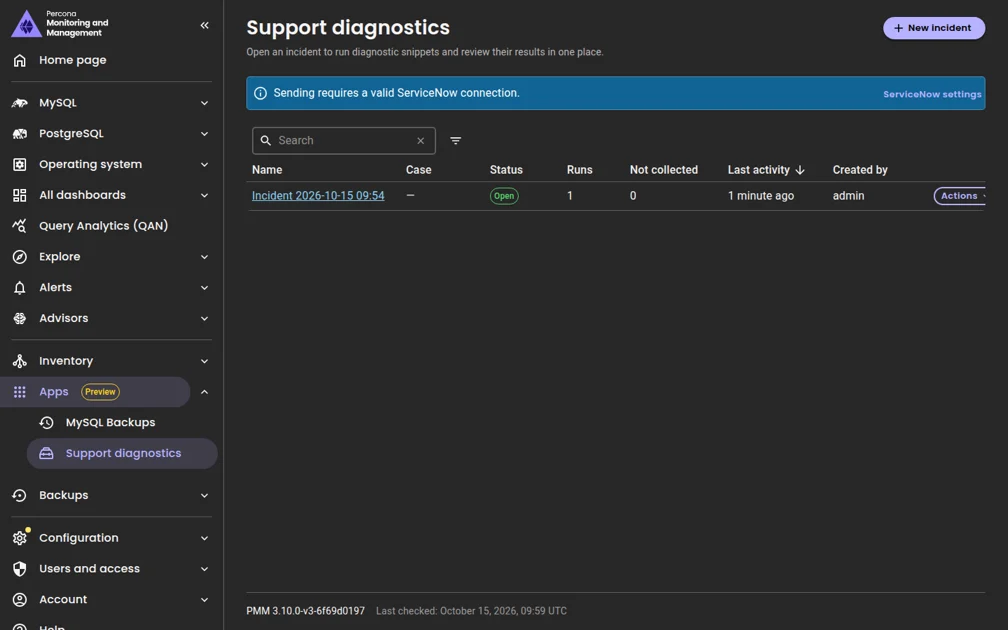This screenshot has width=1008, height=630.
Task: Sort by the Case column header
Action: (418, 170)
